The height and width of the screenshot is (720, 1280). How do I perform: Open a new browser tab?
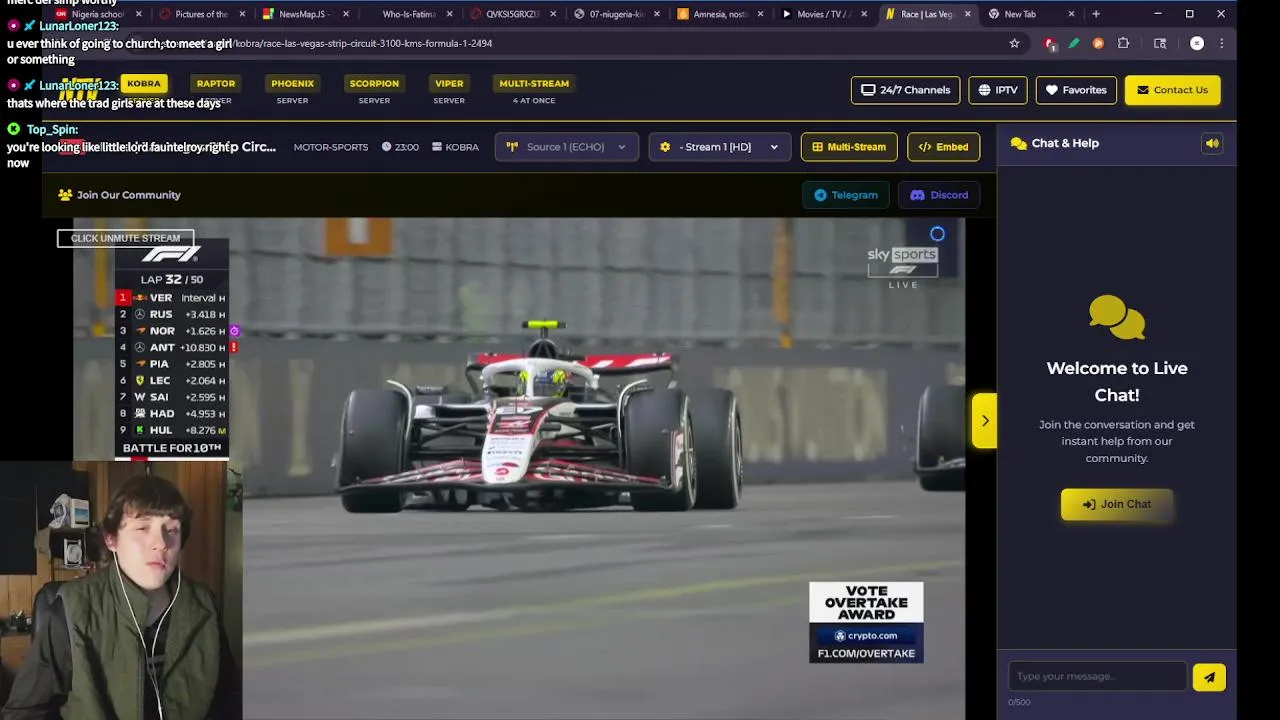(1096, 14)
